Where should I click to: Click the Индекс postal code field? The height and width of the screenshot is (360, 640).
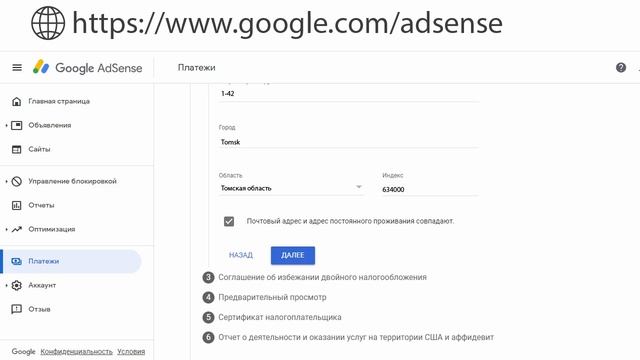pyautogui.click(x=430, y=189)
